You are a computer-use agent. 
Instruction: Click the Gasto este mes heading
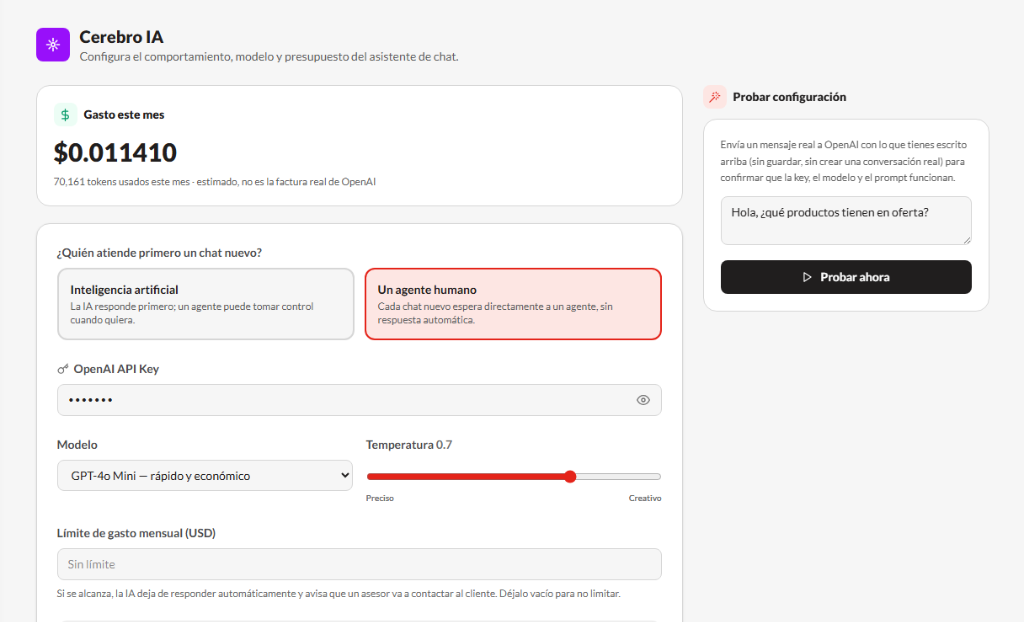[124, 115]
